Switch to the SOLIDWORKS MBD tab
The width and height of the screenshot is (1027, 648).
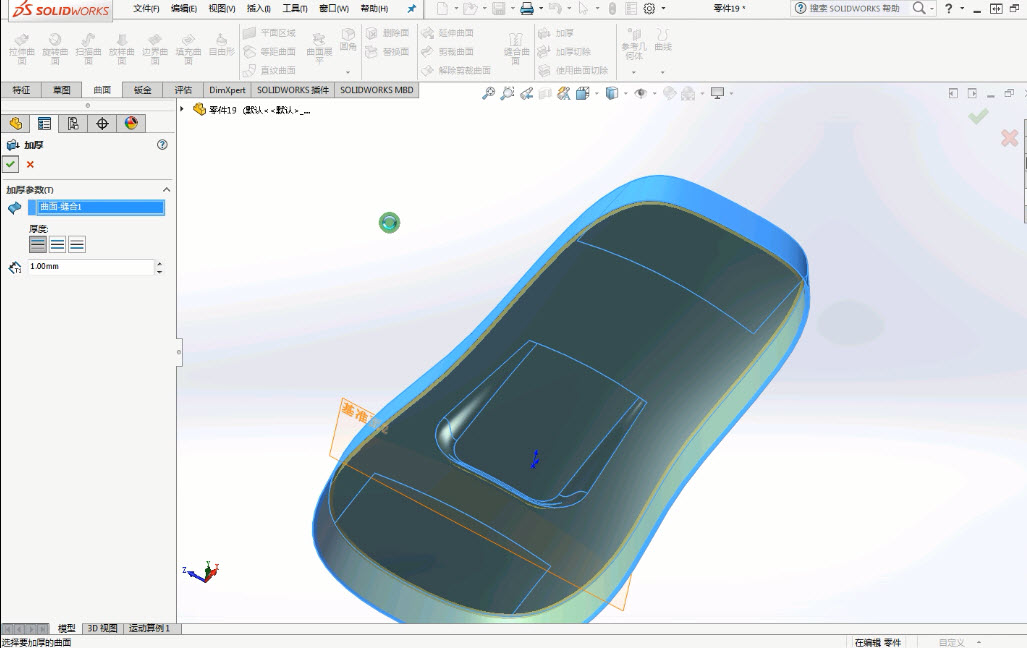coord(377,90)
